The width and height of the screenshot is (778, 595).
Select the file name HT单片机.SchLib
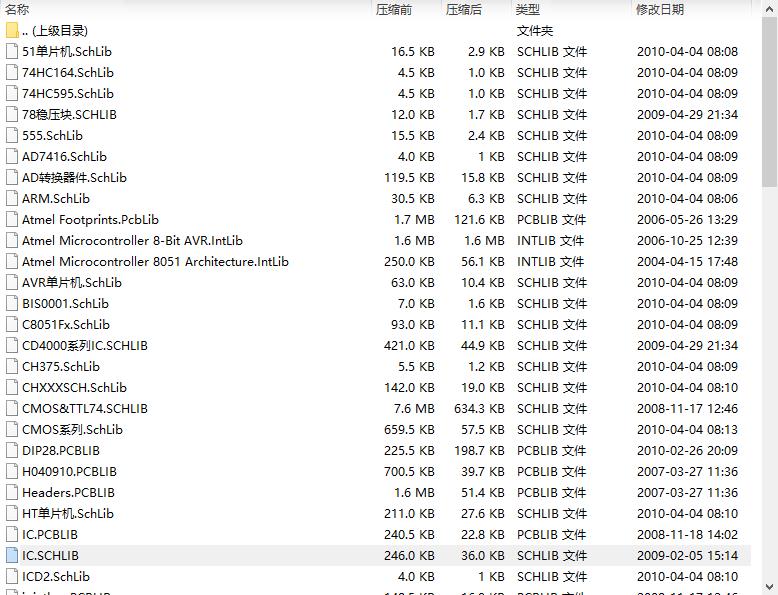pyautogui.click(x=68, y=514)
